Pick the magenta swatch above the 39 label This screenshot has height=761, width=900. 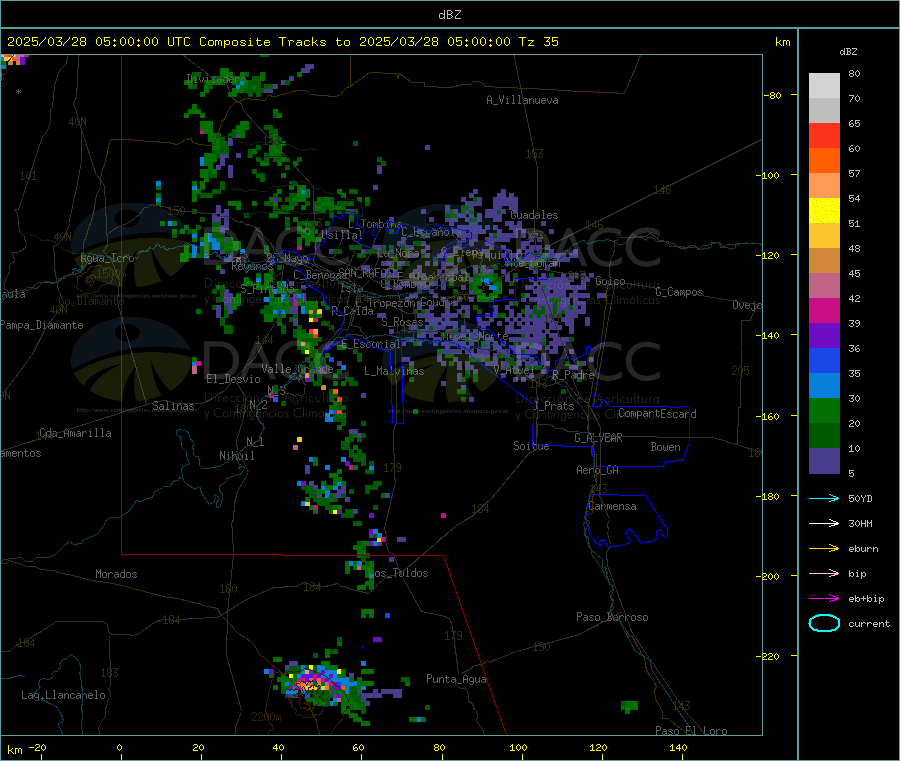click(x=824, y=310)
